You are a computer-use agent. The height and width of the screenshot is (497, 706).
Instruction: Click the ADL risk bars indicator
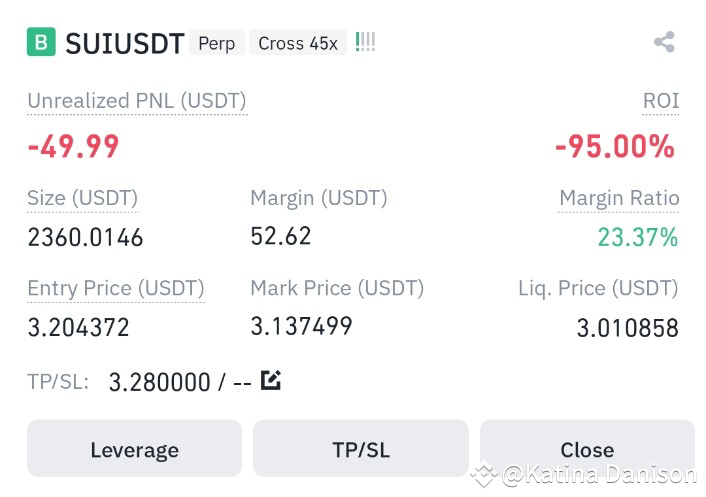365,42
